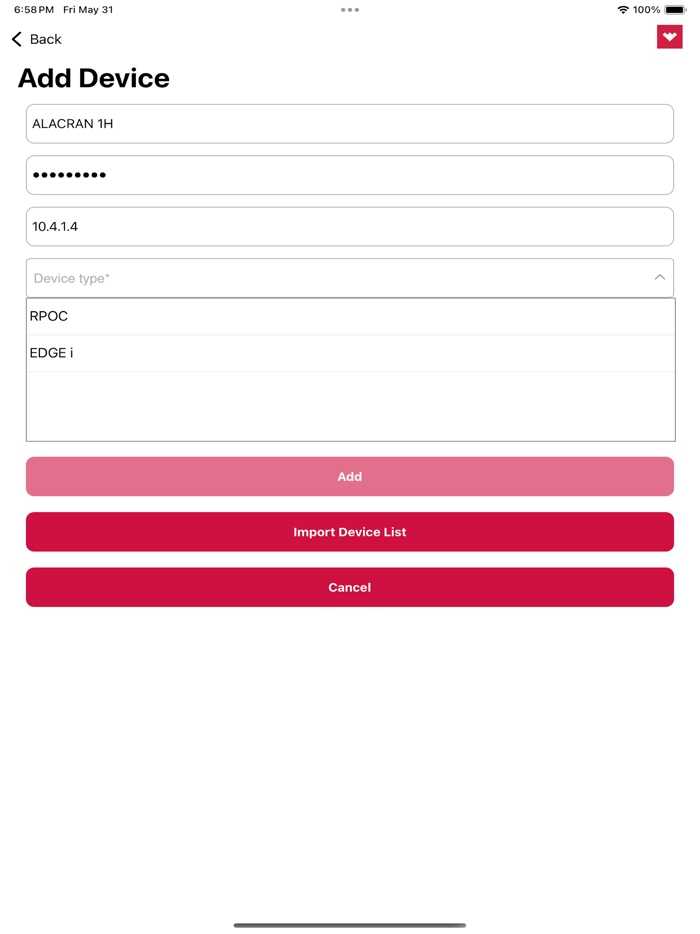
Task: Collapse the Device type dropdown via its chevron
Action: pyautogui.click(x=659, y=278)
